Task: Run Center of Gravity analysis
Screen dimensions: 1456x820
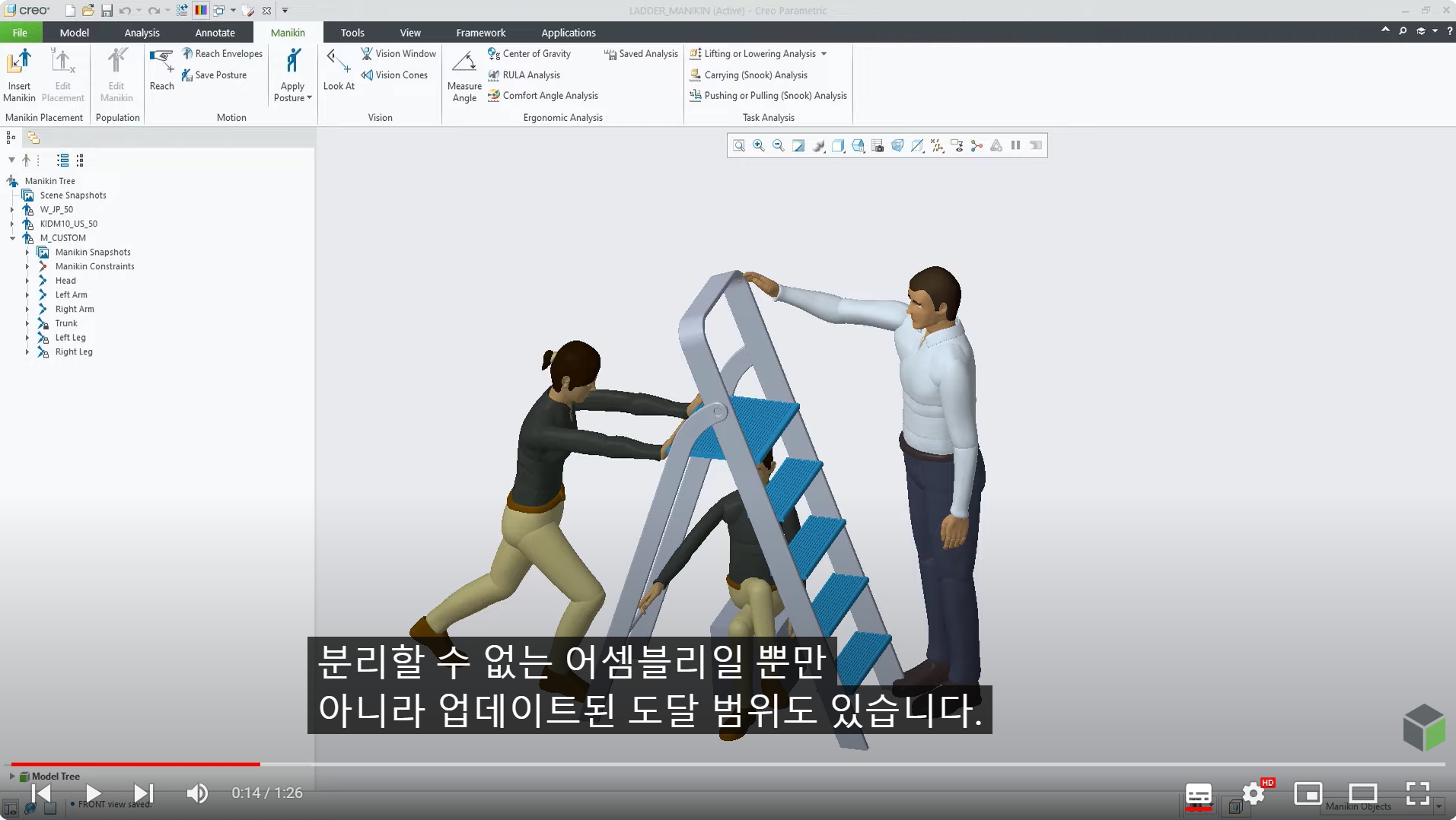Action: coord(530,53)
